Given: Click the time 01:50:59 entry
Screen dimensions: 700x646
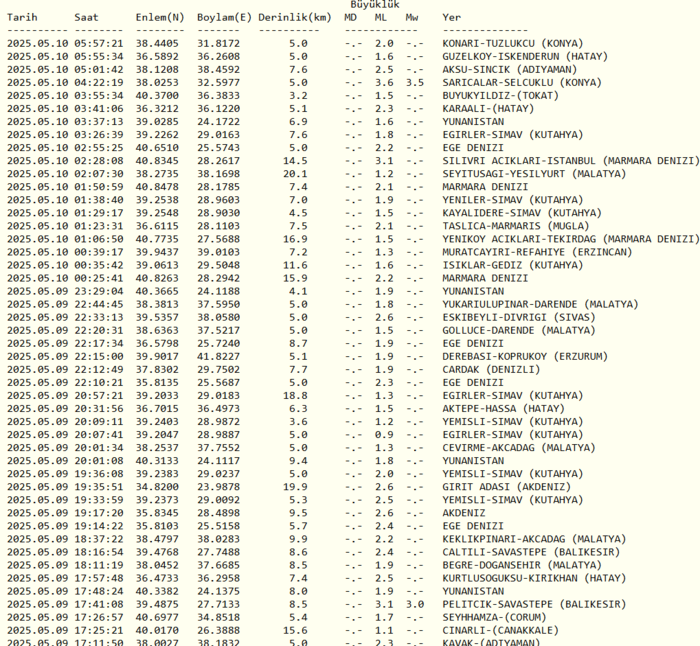Looking at the screenshot, I should pos(99,187).
